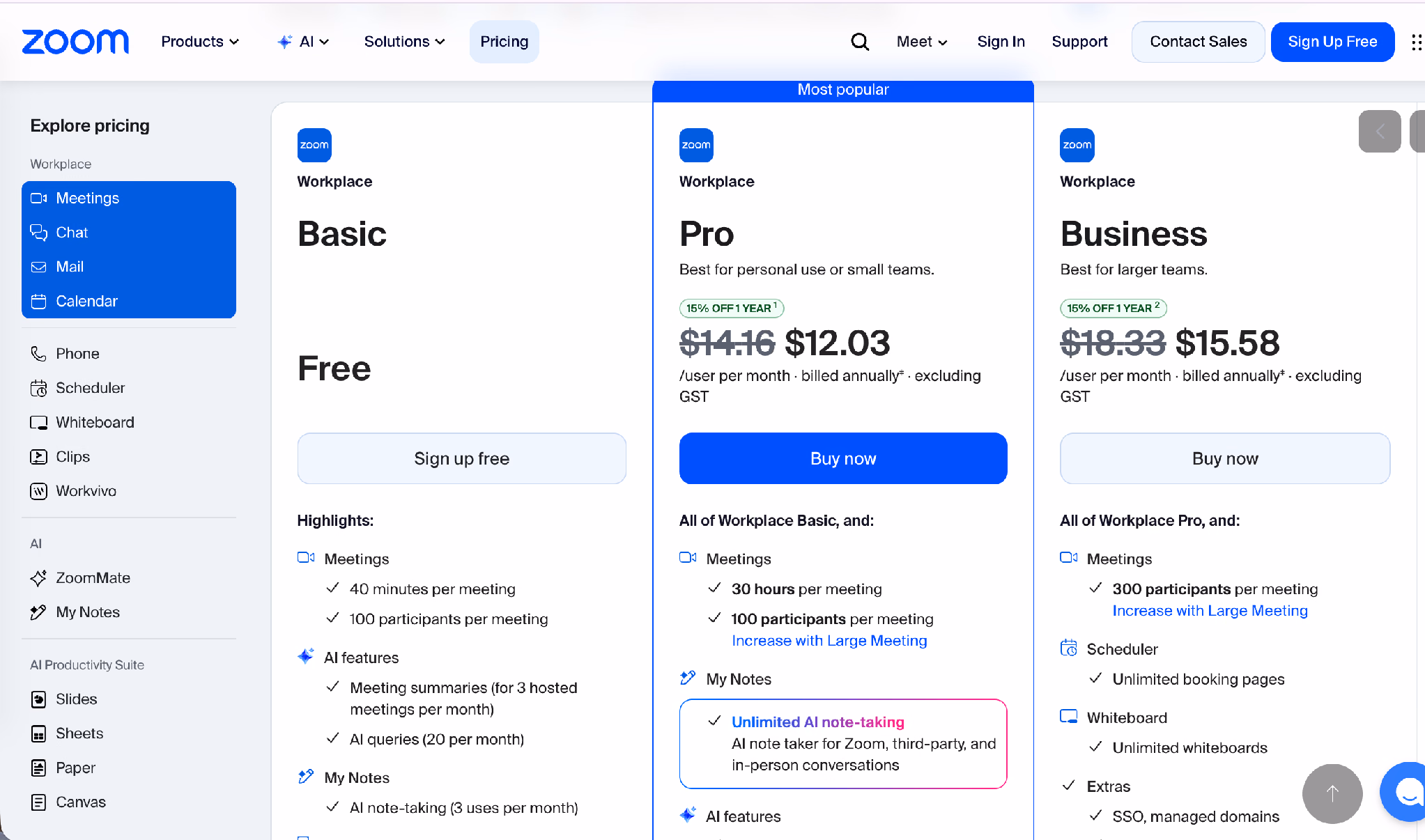Screen dimensions: 1425x840
Task: Open the apps grid dots icon
Action: [1416, 42]
